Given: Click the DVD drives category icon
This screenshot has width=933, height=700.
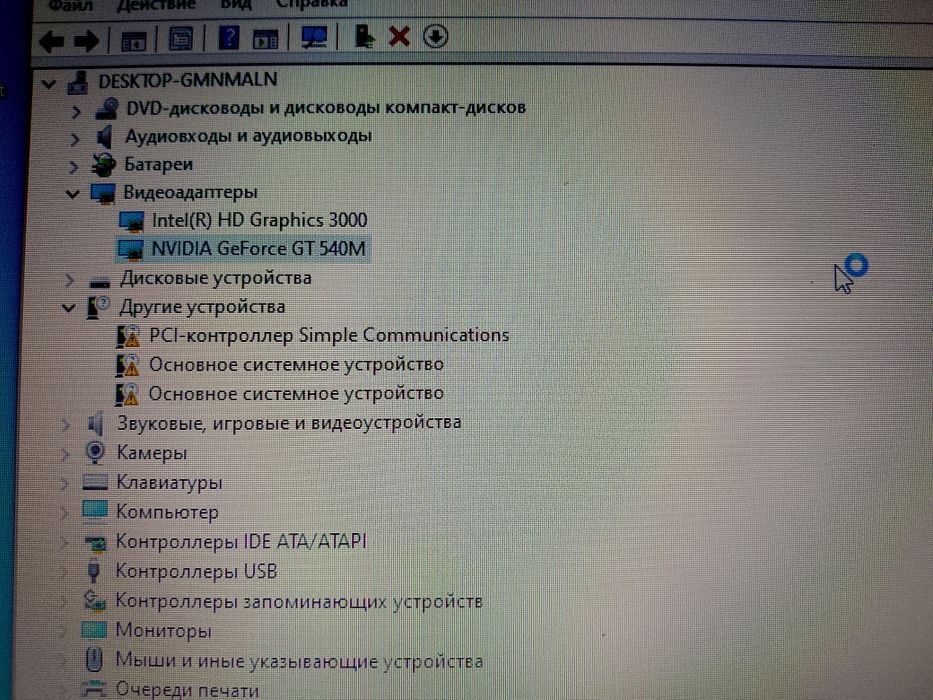Looking at the screenshot, I should [107, 109].
